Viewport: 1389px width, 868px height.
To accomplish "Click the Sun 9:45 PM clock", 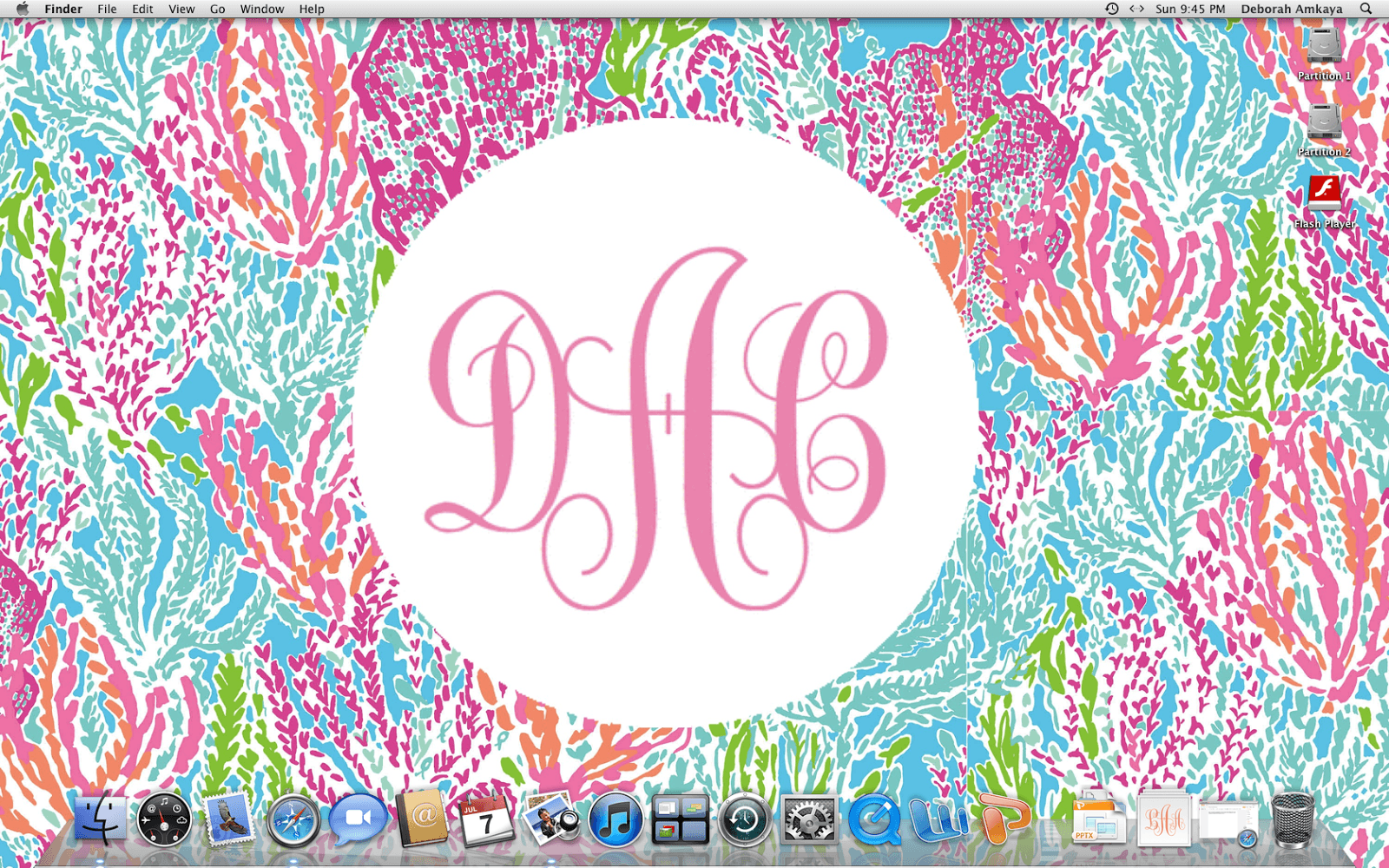I will click(1190, 9).
